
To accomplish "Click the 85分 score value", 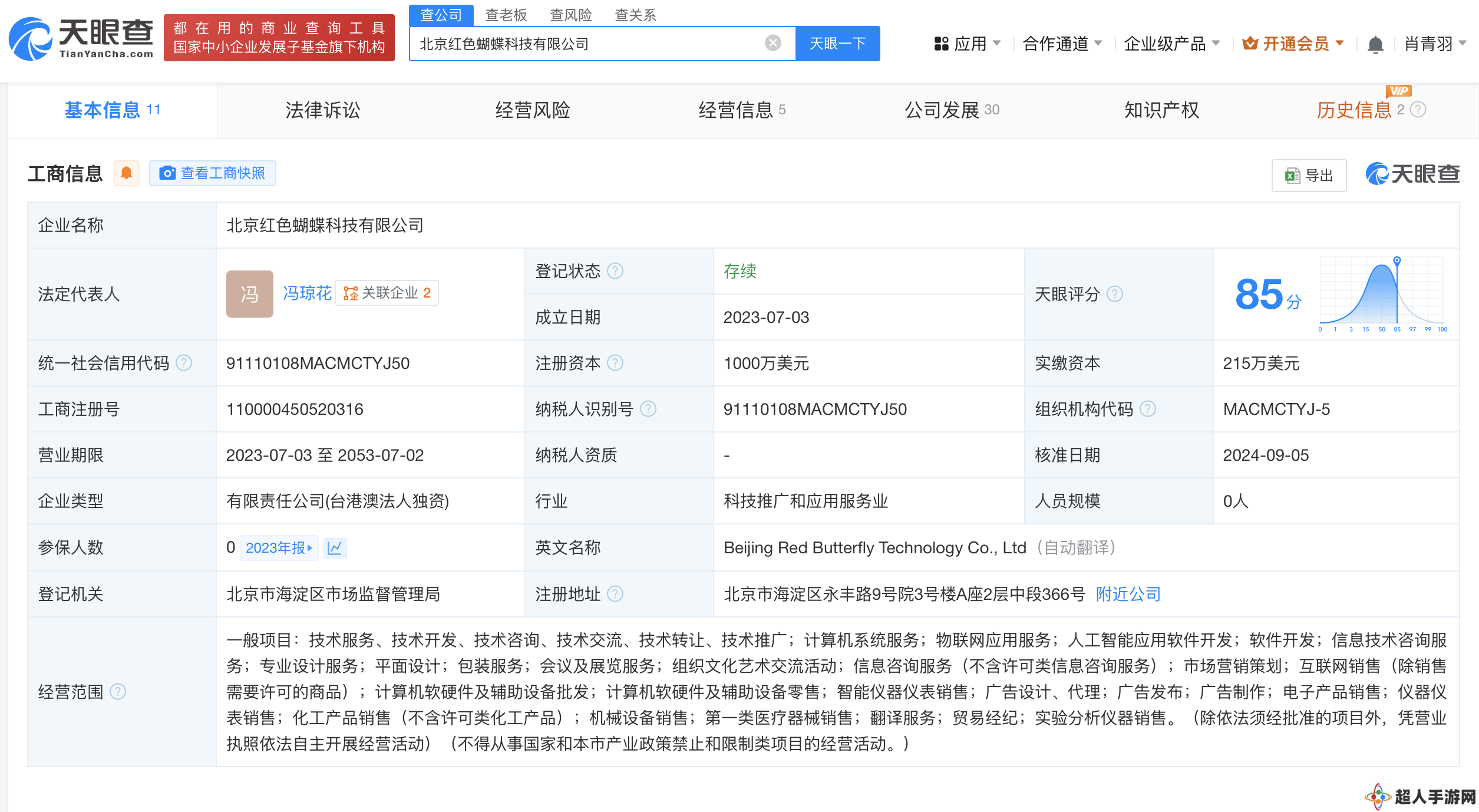I will click(1267, 295).
